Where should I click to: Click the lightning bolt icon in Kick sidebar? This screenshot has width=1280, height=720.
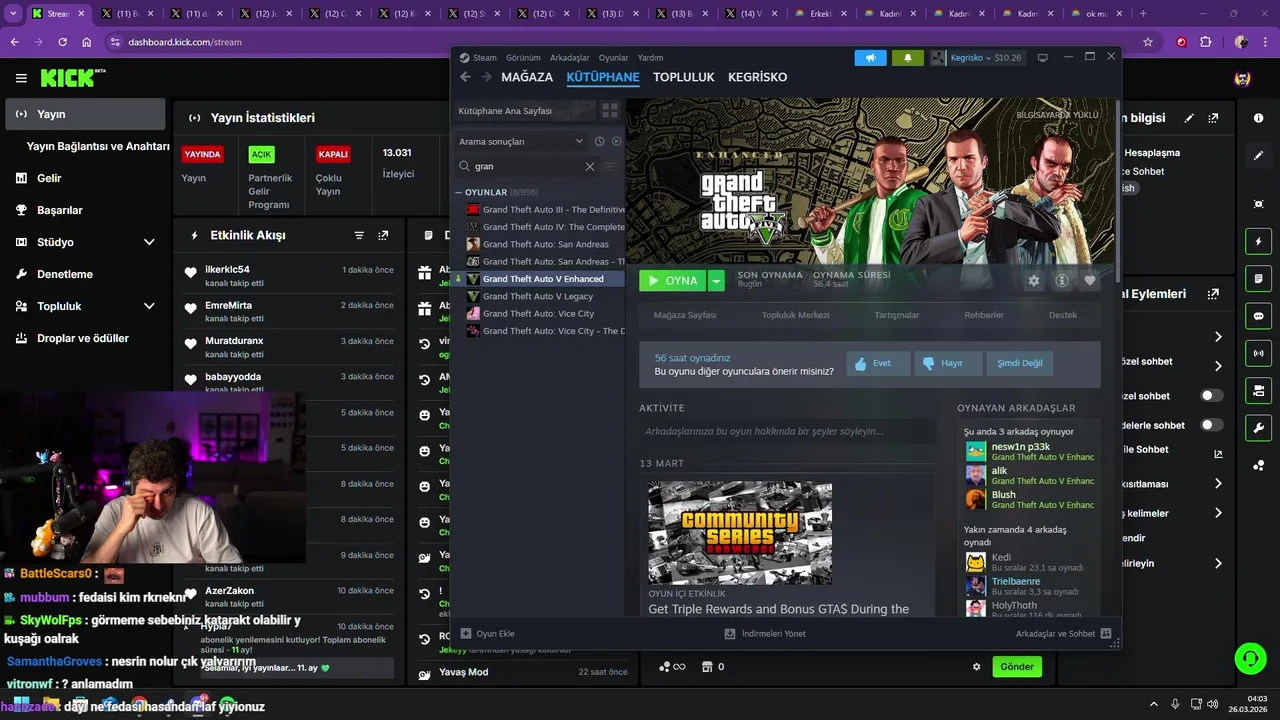(x=1258, y=241)
